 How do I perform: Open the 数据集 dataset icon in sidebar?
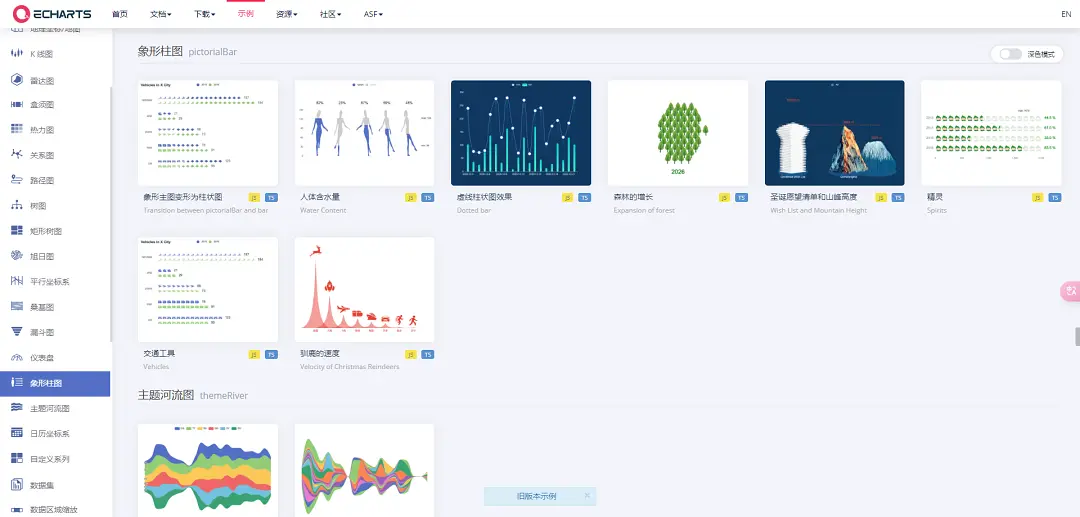click(x=17, y=485)
